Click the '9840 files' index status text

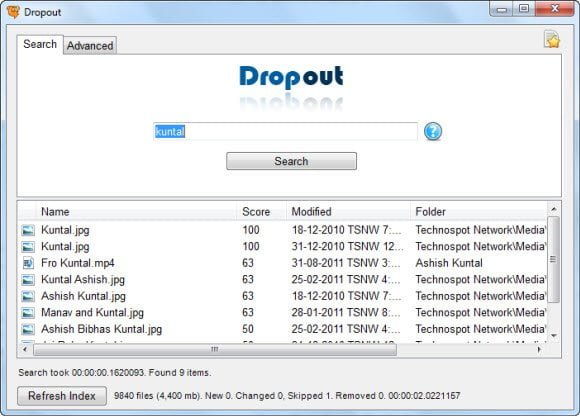point(287,396)
